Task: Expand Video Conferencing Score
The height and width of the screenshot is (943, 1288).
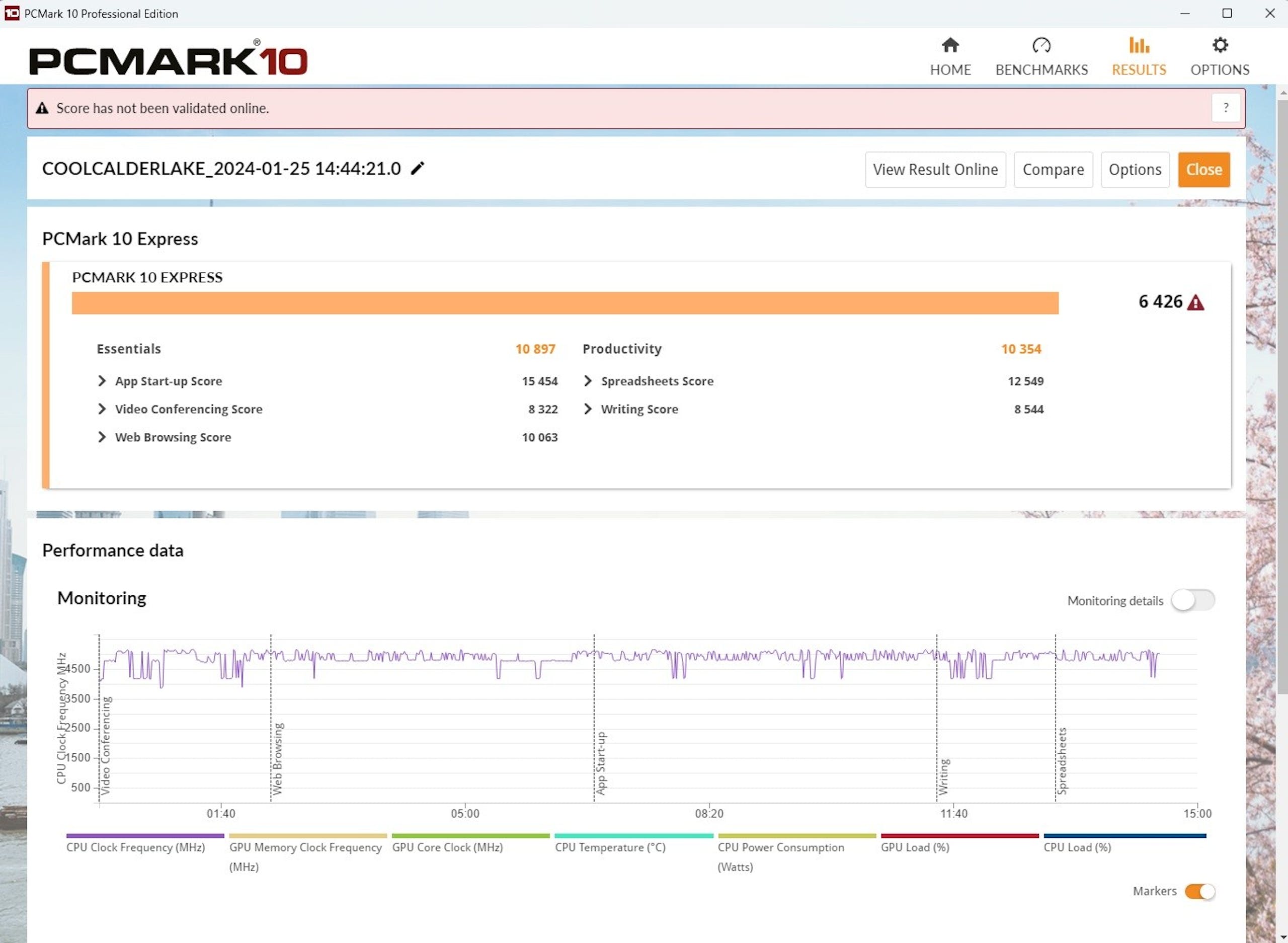Action: click(102, 409)
